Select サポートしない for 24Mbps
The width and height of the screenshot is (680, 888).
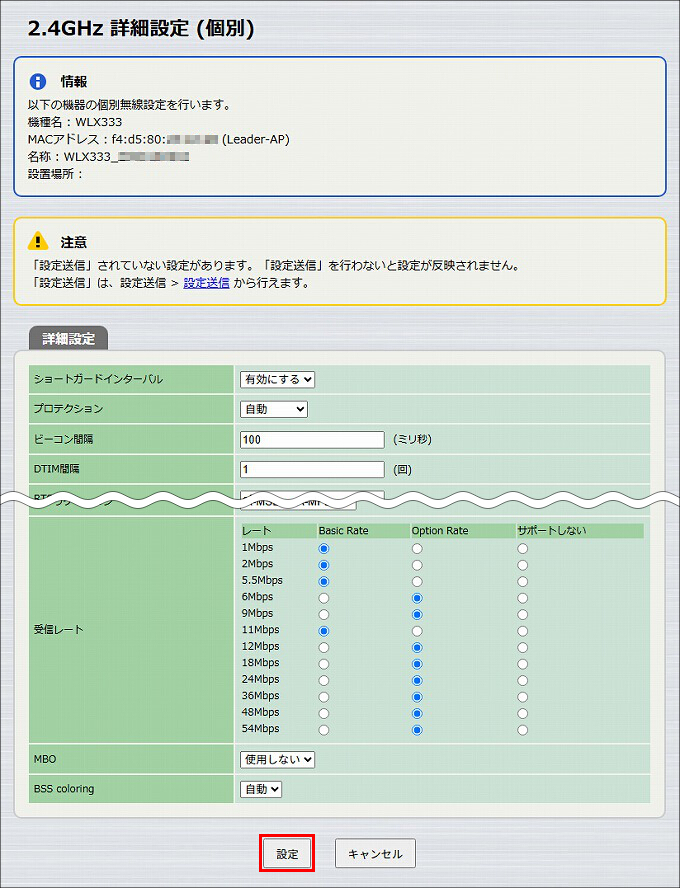(523, 680)
